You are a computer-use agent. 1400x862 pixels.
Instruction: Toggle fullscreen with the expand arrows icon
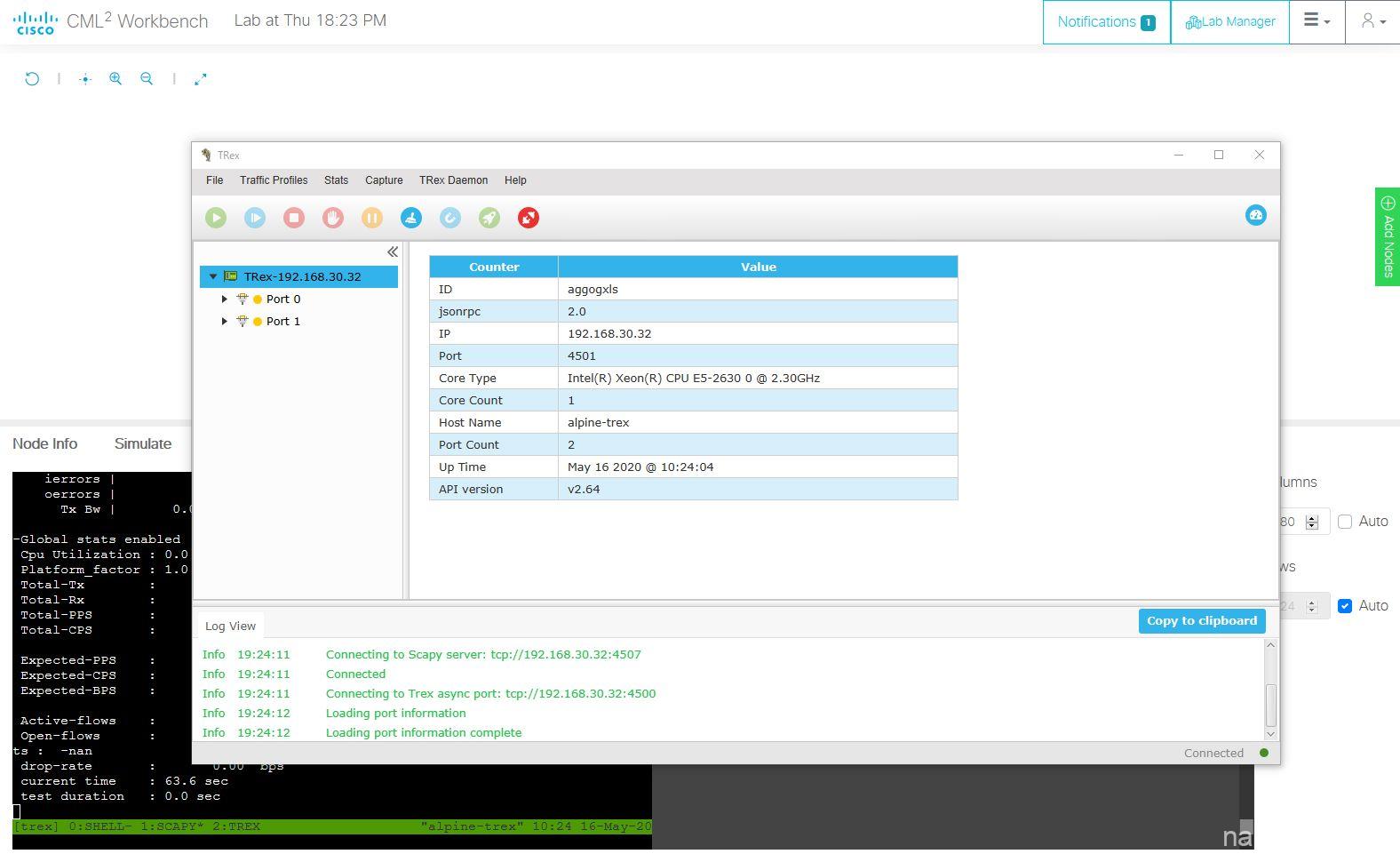coord(201,79)
